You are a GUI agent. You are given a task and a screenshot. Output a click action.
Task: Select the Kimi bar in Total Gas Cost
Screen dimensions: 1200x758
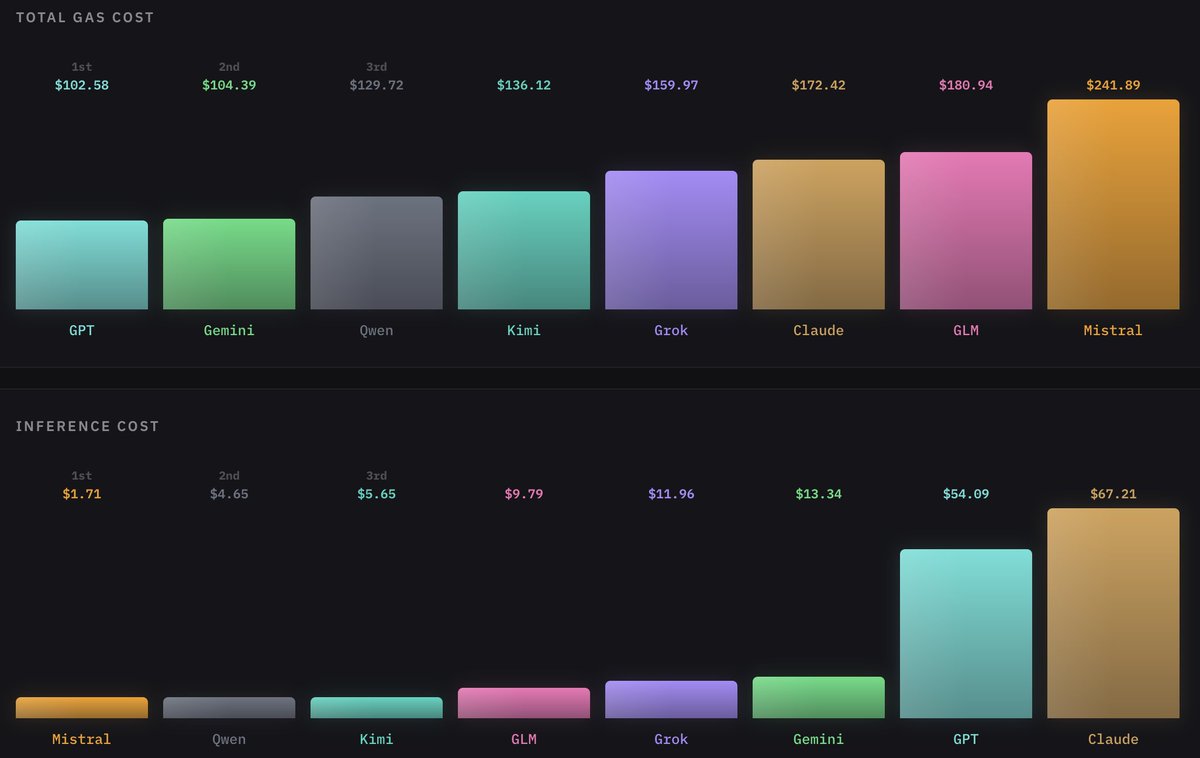[524, 250]
